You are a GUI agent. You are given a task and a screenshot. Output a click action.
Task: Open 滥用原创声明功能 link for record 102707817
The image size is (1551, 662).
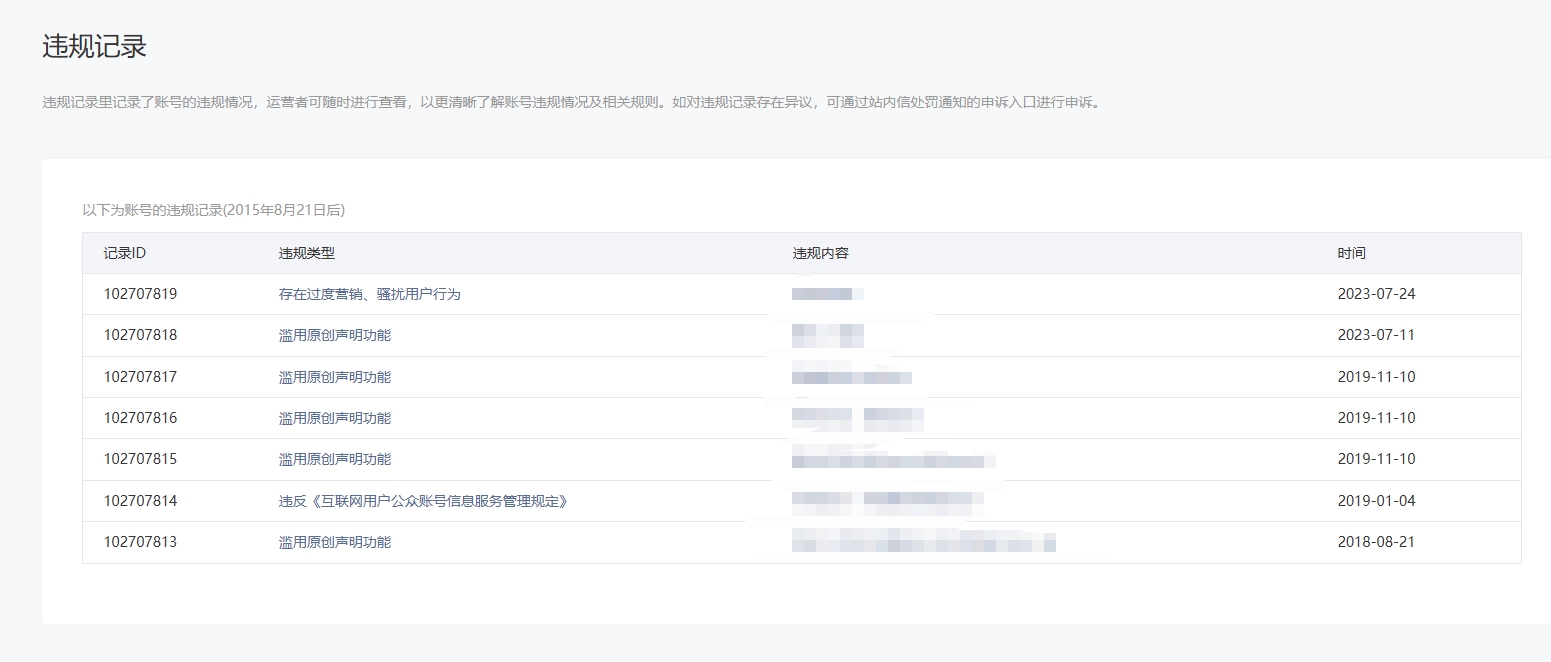click(x=334, y=377)
